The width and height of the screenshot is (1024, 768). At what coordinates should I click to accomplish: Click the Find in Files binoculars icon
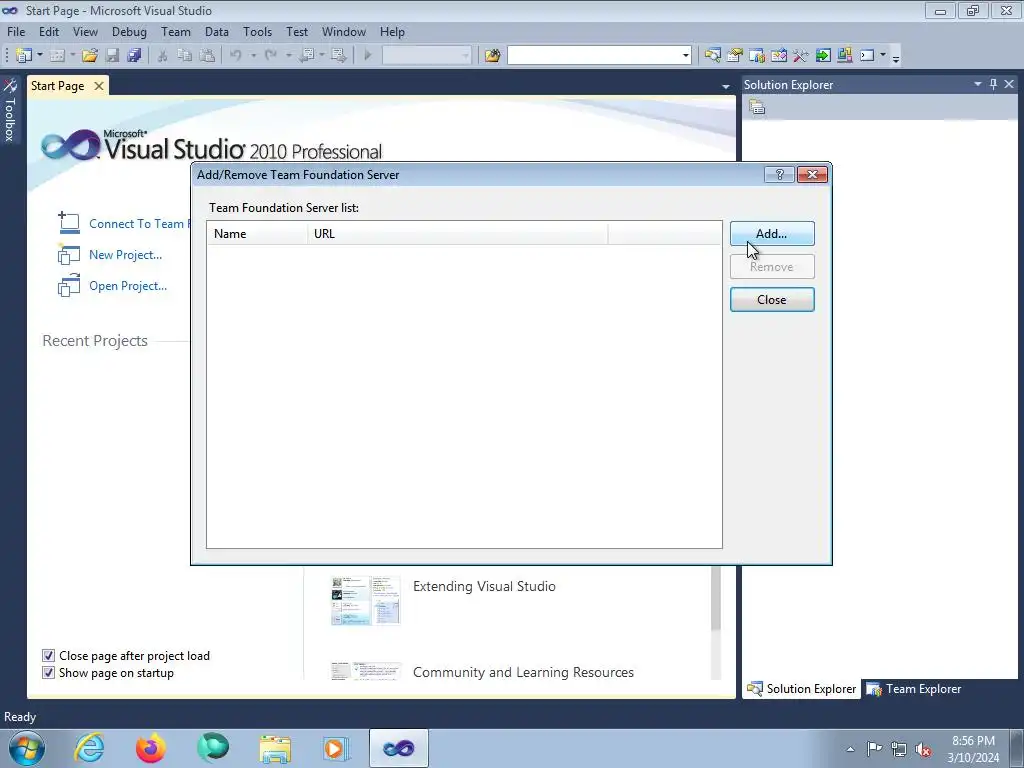492,56
